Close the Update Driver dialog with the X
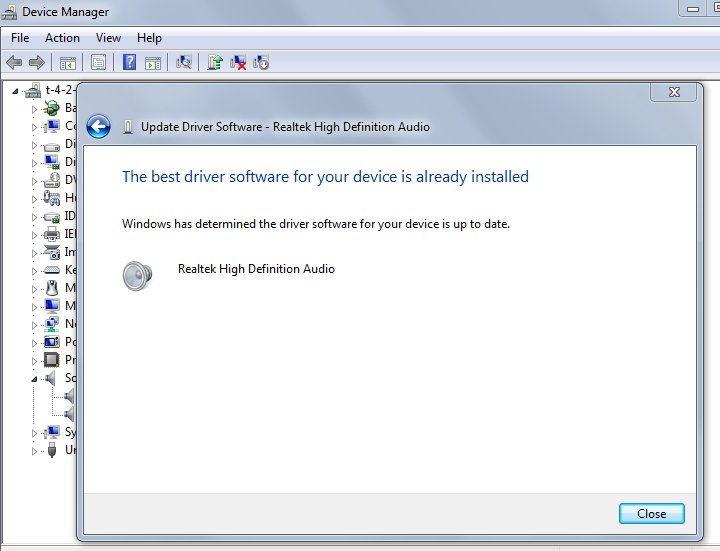720x551 pixels. [x=674, y=92]
